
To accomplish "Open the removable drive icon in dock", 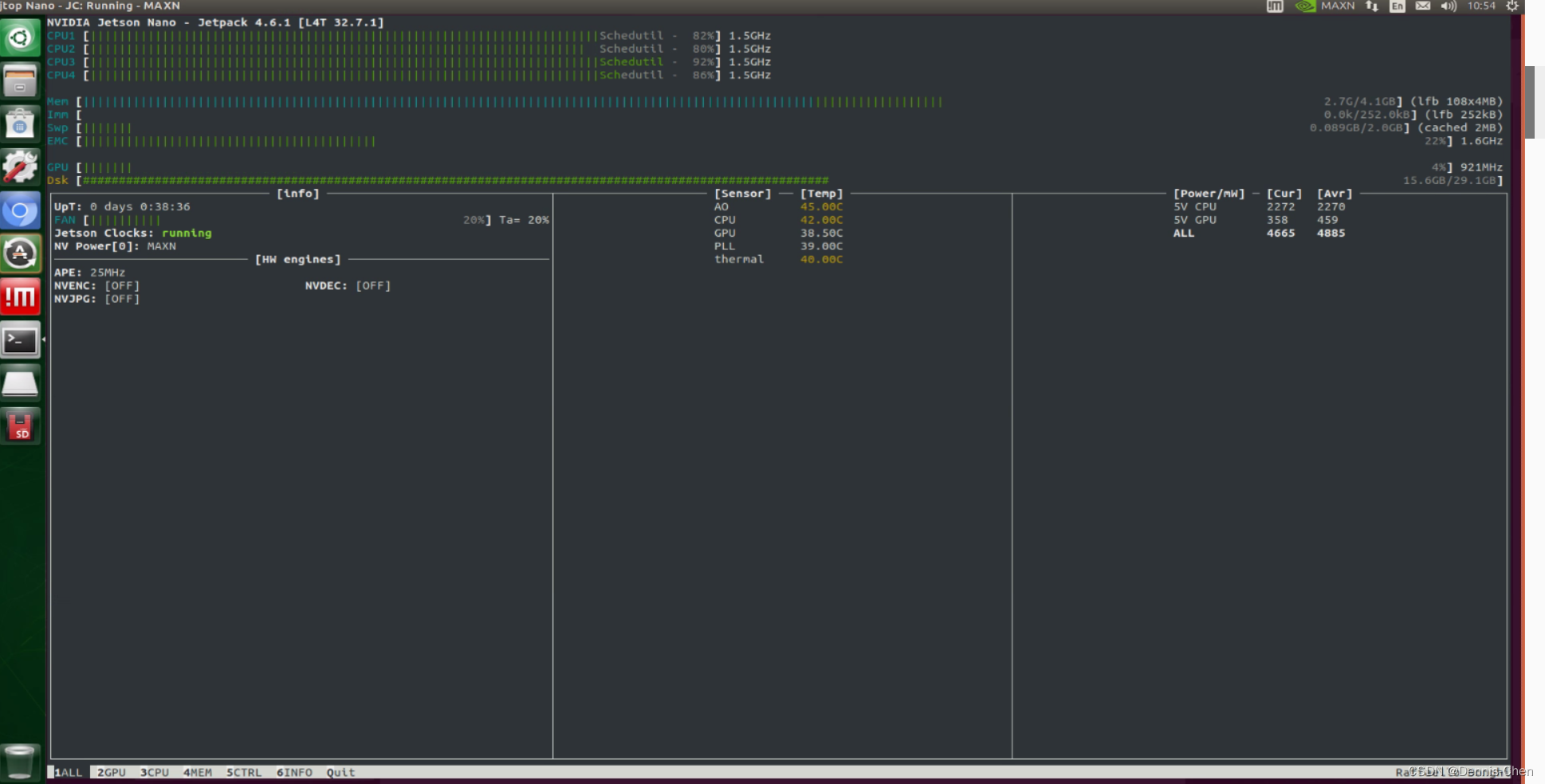I will (x=20, y=384).
